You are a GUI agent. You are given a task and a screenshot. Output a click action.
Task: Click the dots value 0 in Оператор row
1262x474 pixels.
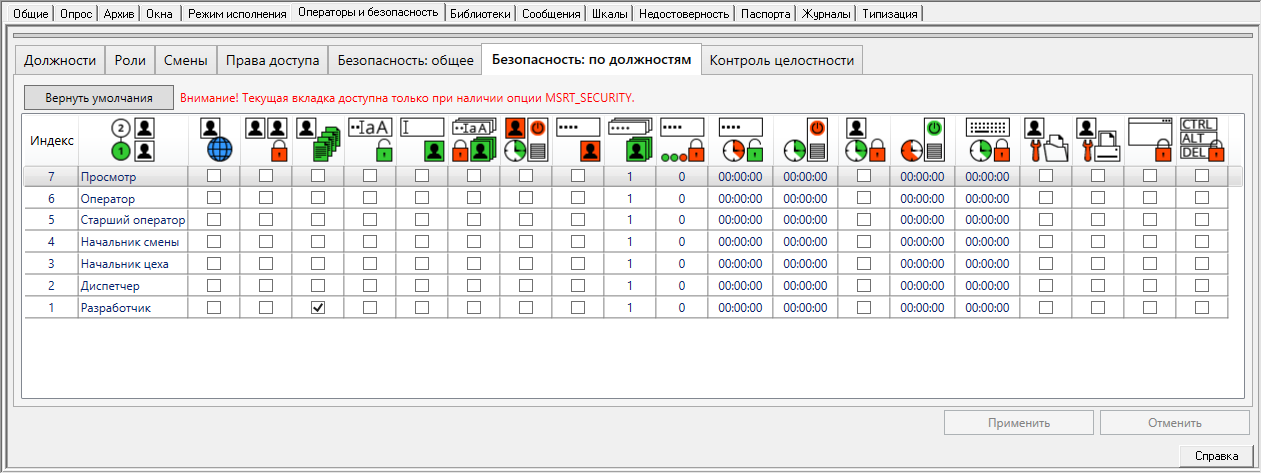[682, 199]
